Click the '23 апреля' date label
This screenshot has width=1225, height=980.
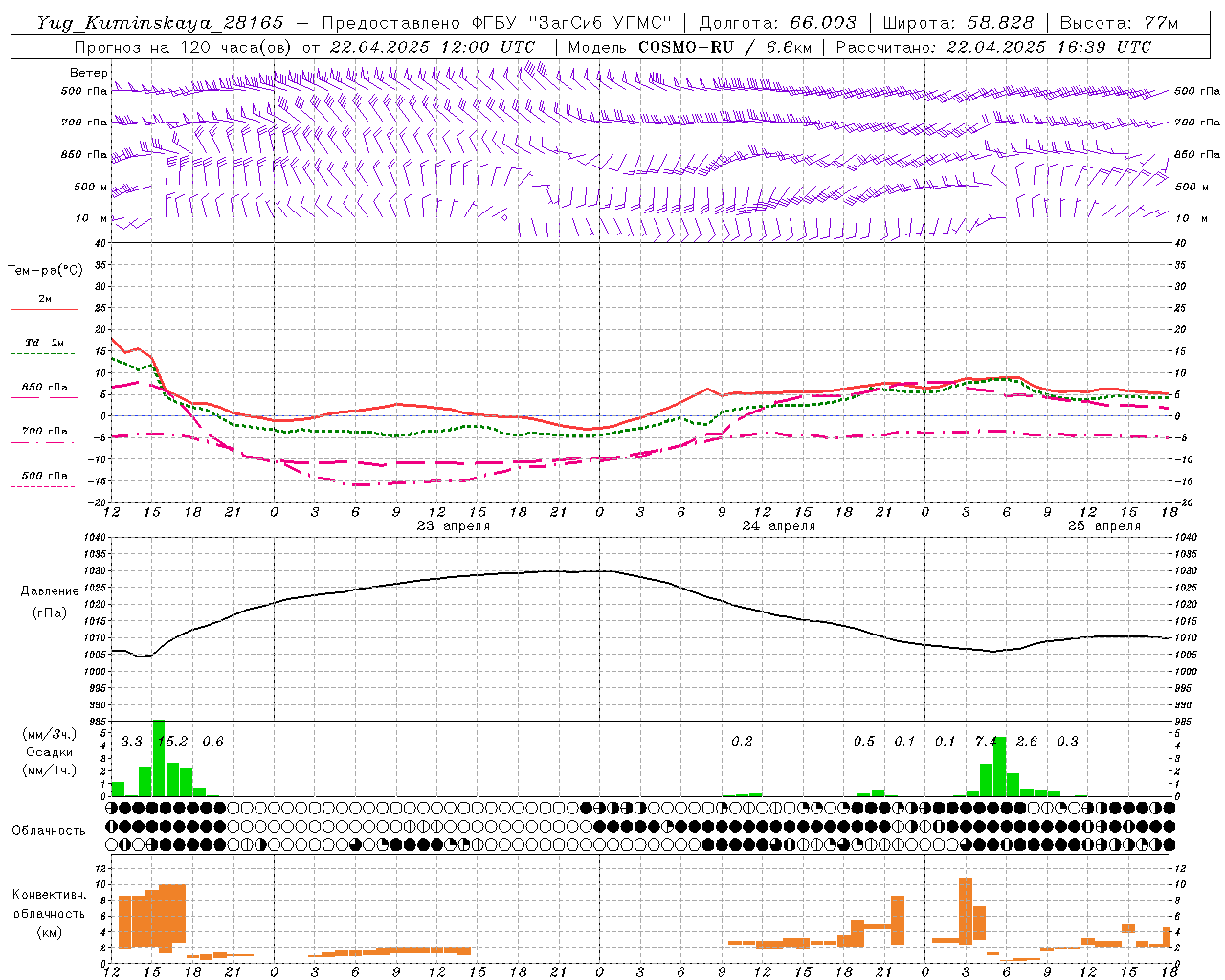(454, 526)
